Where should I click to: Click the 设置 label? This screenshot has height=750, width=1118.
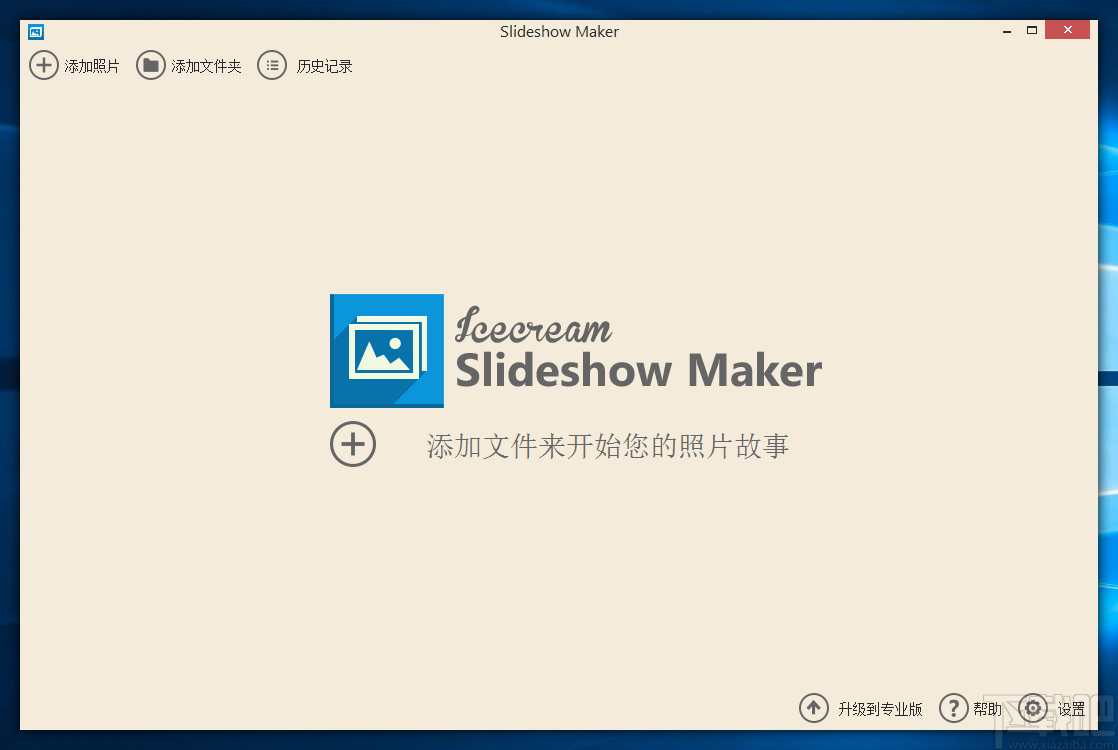1071,709
